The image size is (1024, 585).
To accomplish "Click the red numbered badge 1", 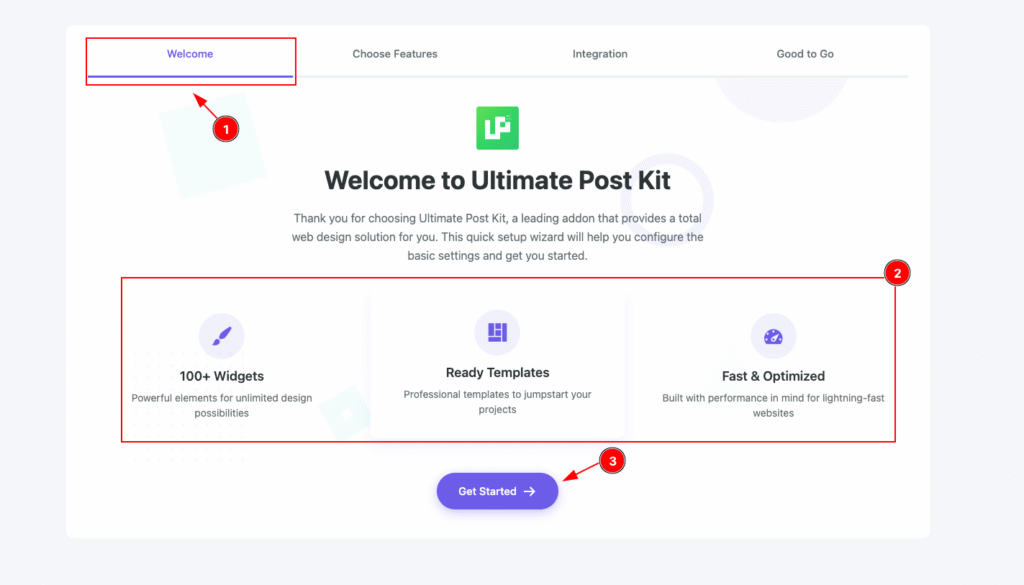I will point(226,129).
